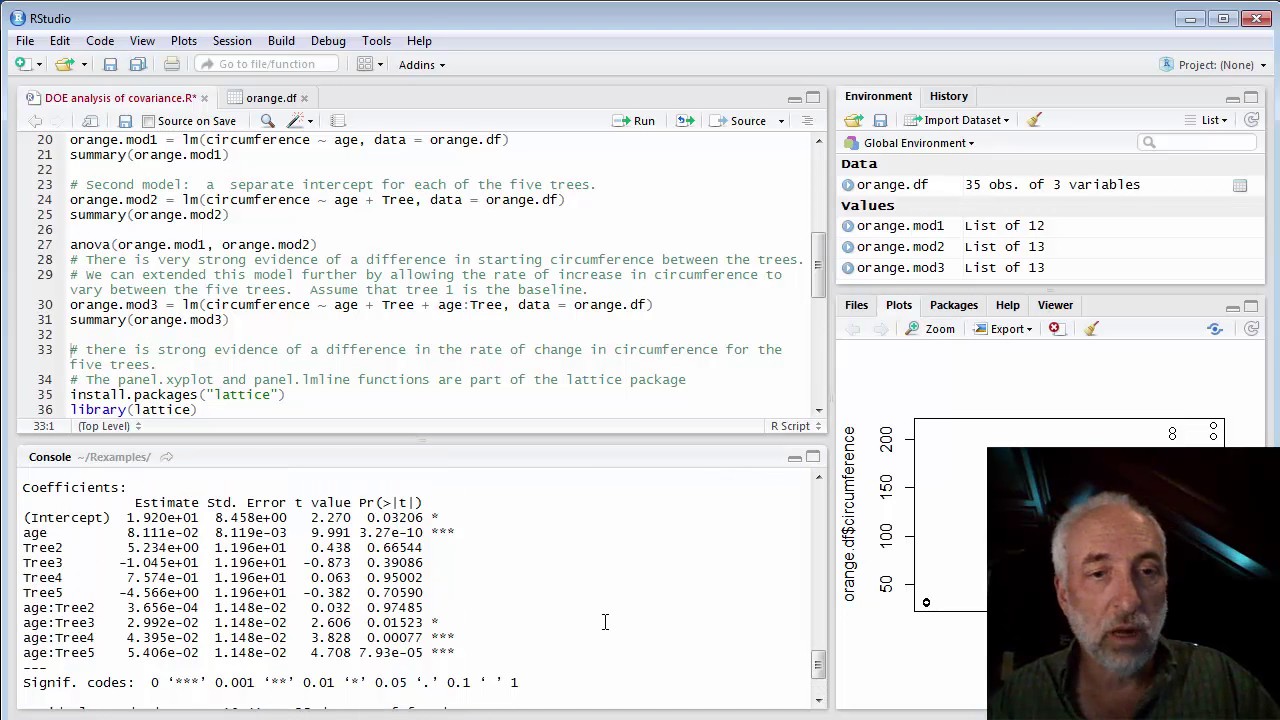
Task: Switch to the orange.df tab
Action: [271, 98]
